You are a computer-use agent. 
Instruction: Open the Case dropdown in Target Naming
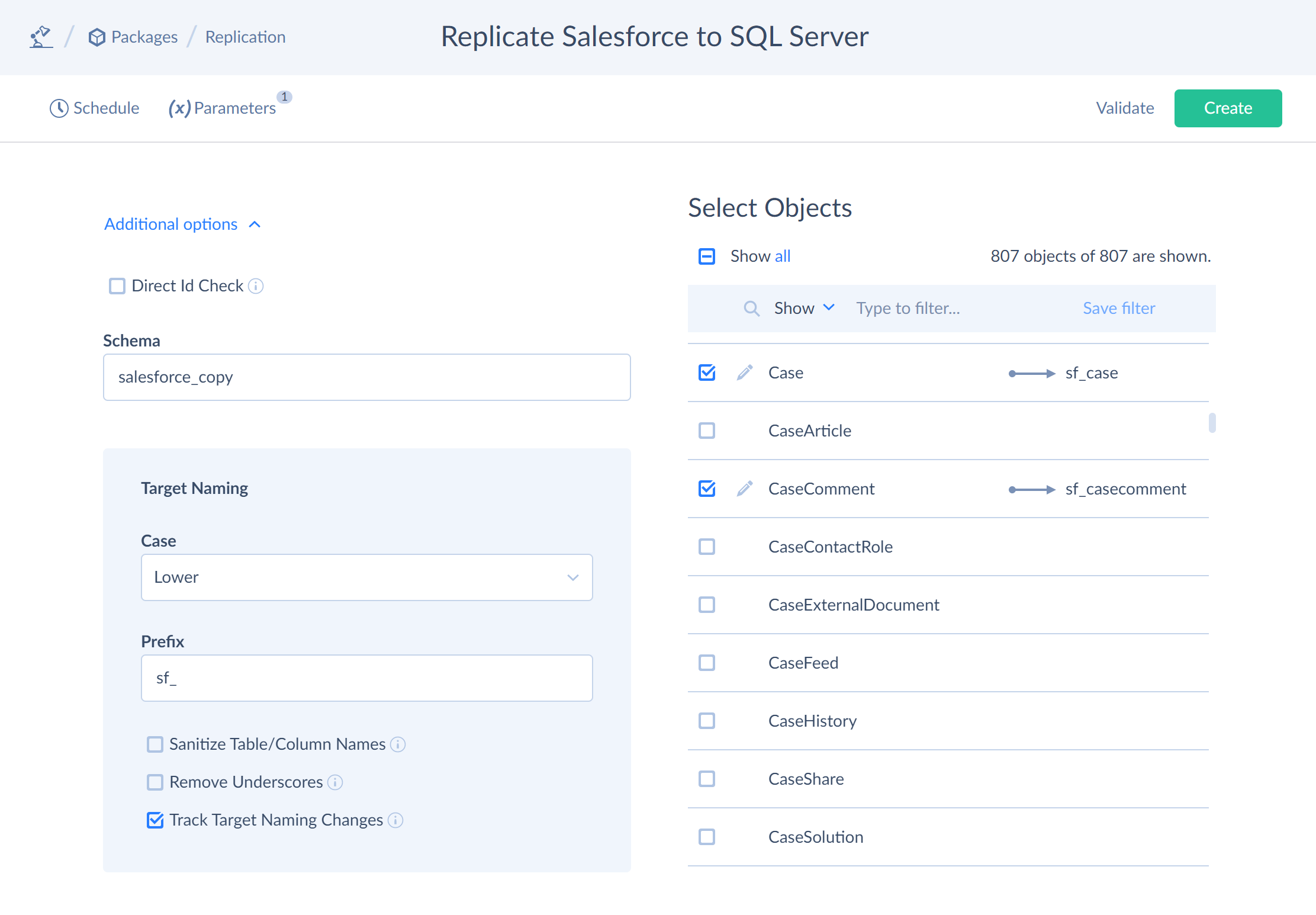click(366, 577)
